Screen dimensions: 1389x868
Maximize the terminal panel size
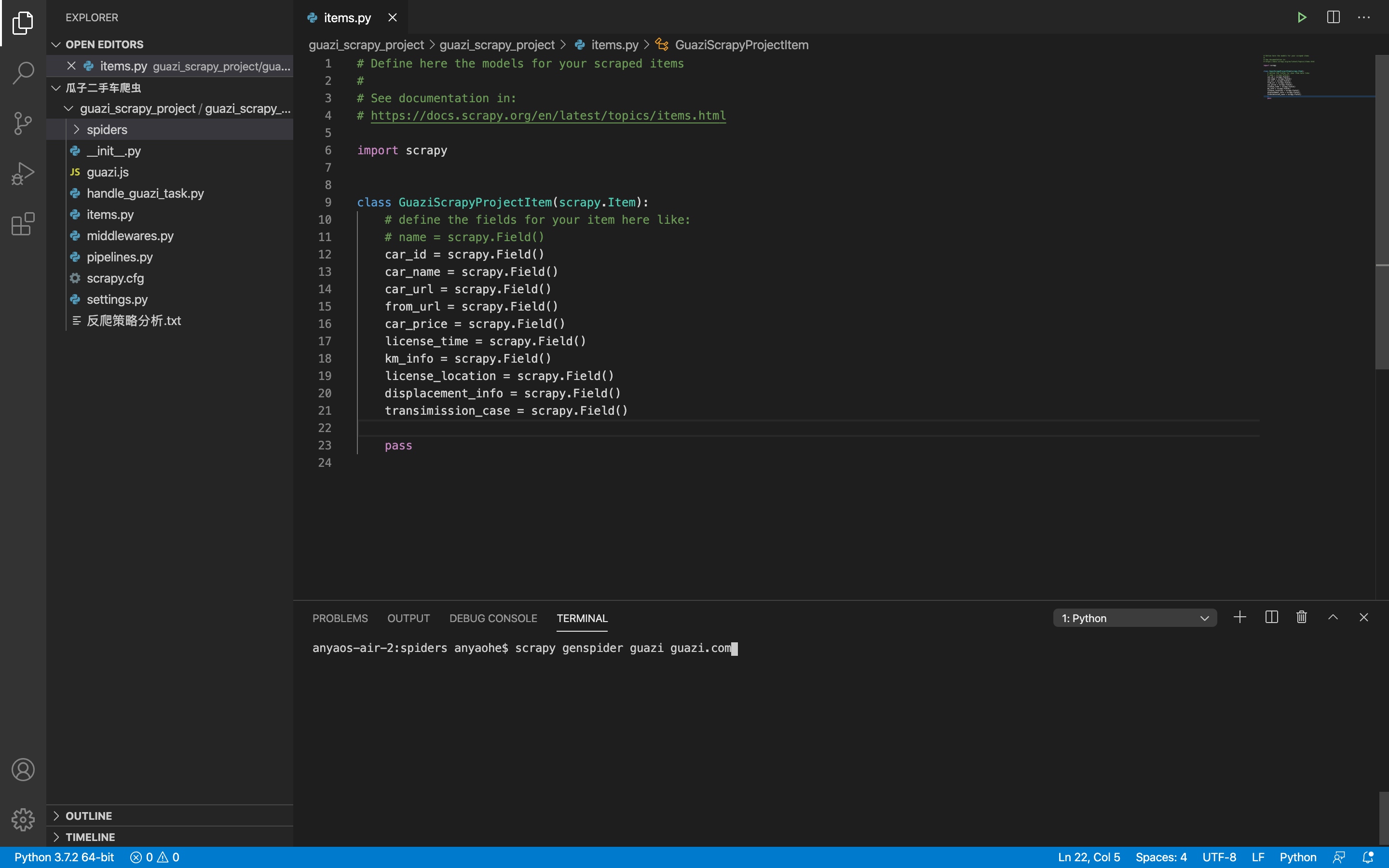click(x=1333, y=617)
